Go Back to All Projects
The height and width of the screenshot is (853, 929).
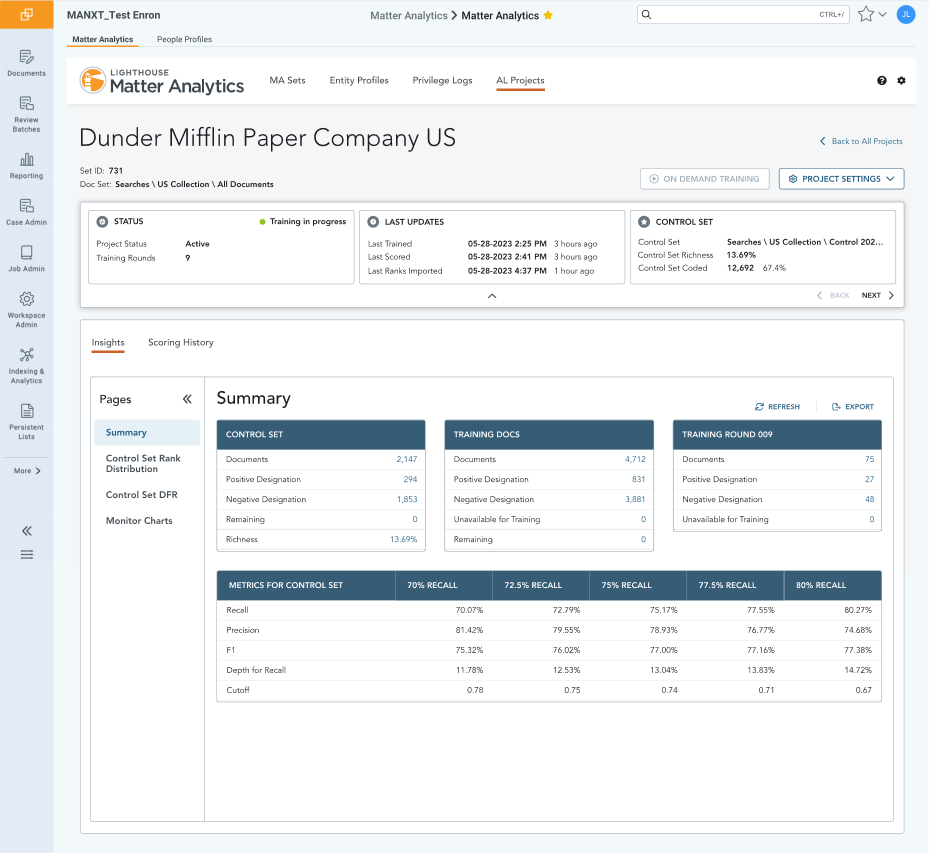tap(861, 141)
